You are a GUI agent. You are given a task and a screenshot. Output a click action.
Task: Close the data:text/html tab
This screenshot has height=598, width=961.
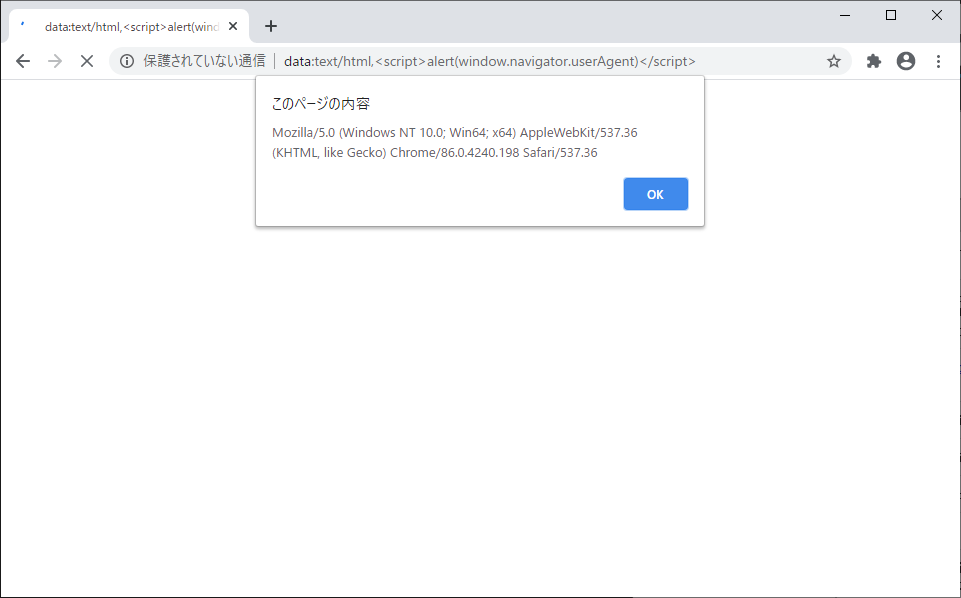tap(233, 26)
